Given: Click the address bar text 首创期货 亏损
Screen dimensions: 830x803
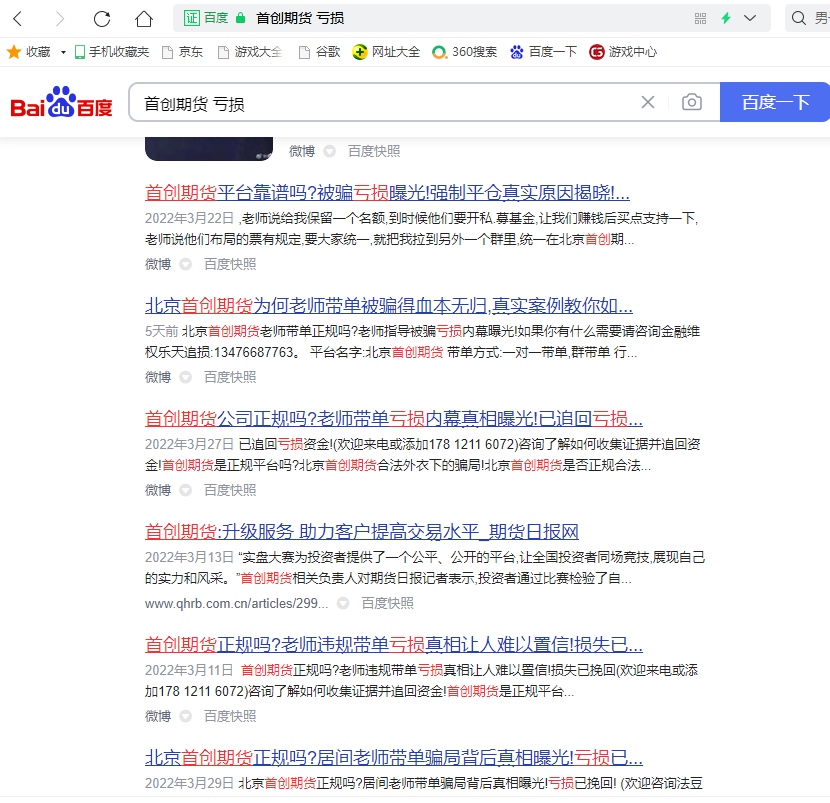Looking at the screenshot, I should pos(300,19).
